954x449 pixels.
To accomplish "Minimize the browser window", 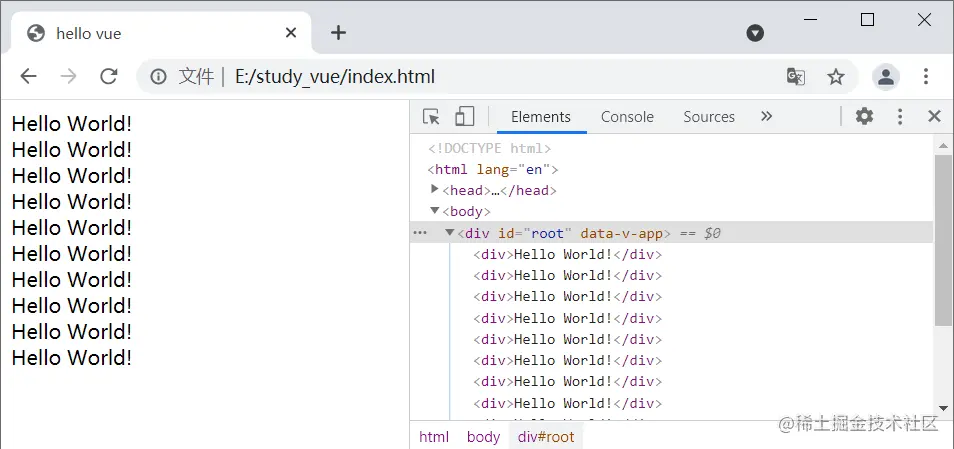I will pos(810,19).
